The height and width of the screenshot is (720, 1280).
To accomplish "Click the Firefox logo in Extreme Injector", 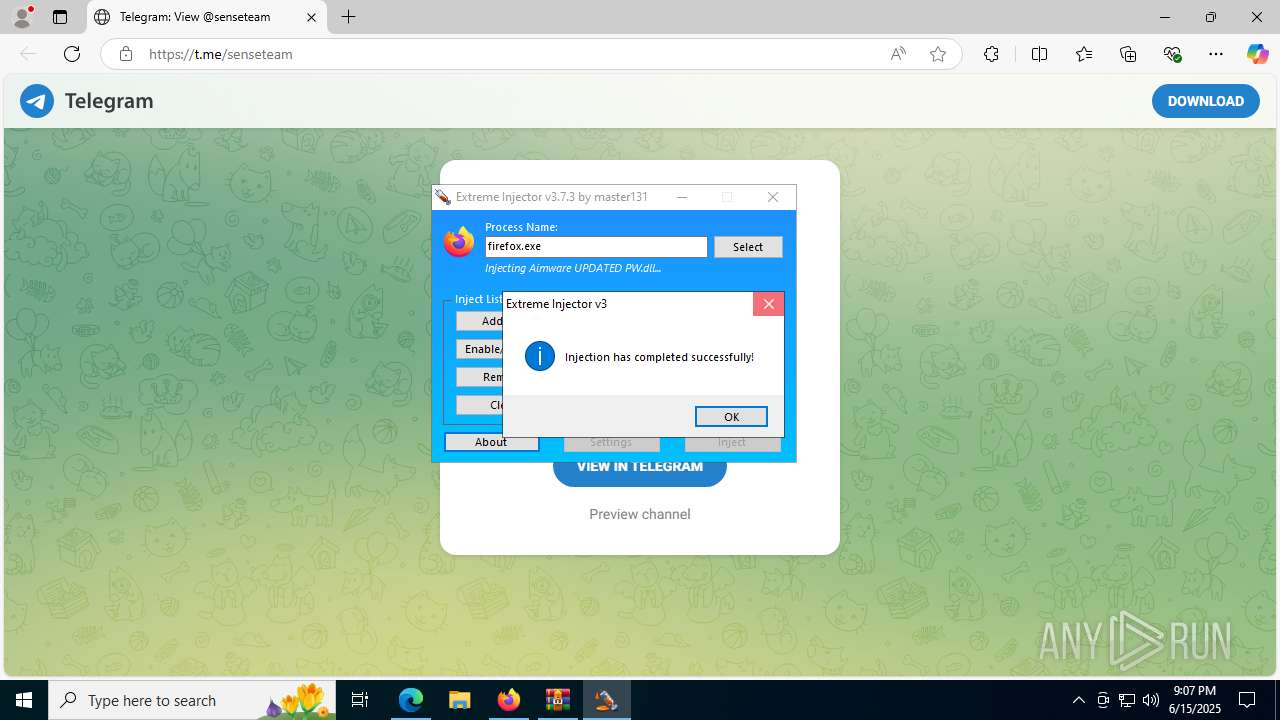I will 459,242.
